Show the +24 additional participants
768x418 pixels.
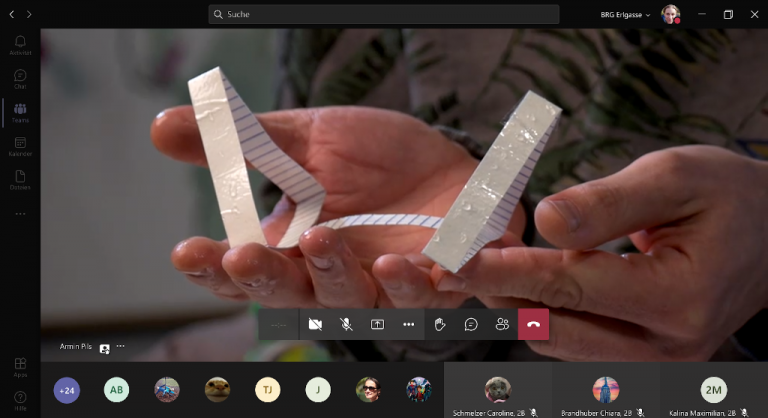pyautogui.click(x=67, y=390)
